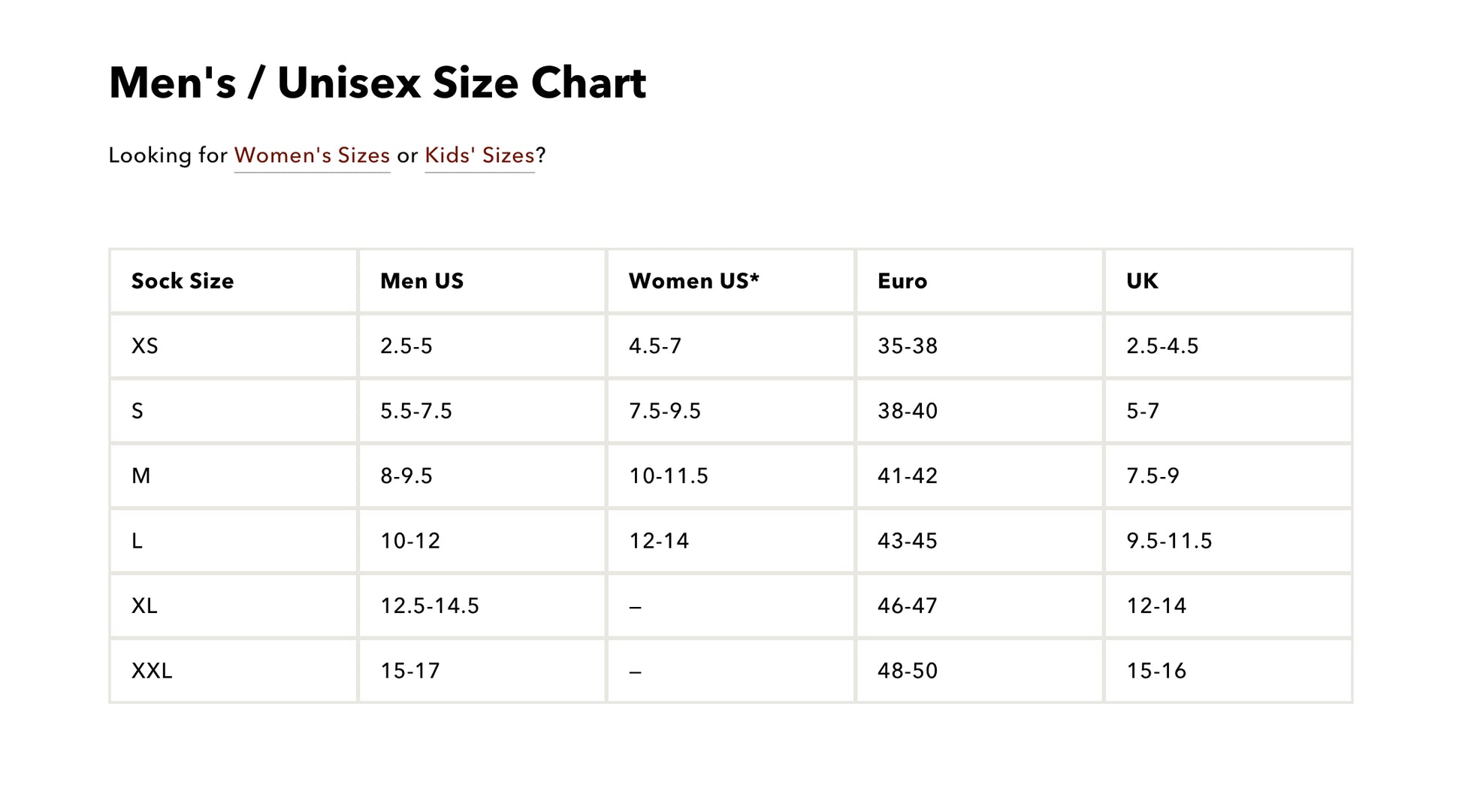The width and height of the screenshot is (1462, 812).
Task: Click the Men's / Unisex Size Chart heading
Action: [x=377, y=83]
